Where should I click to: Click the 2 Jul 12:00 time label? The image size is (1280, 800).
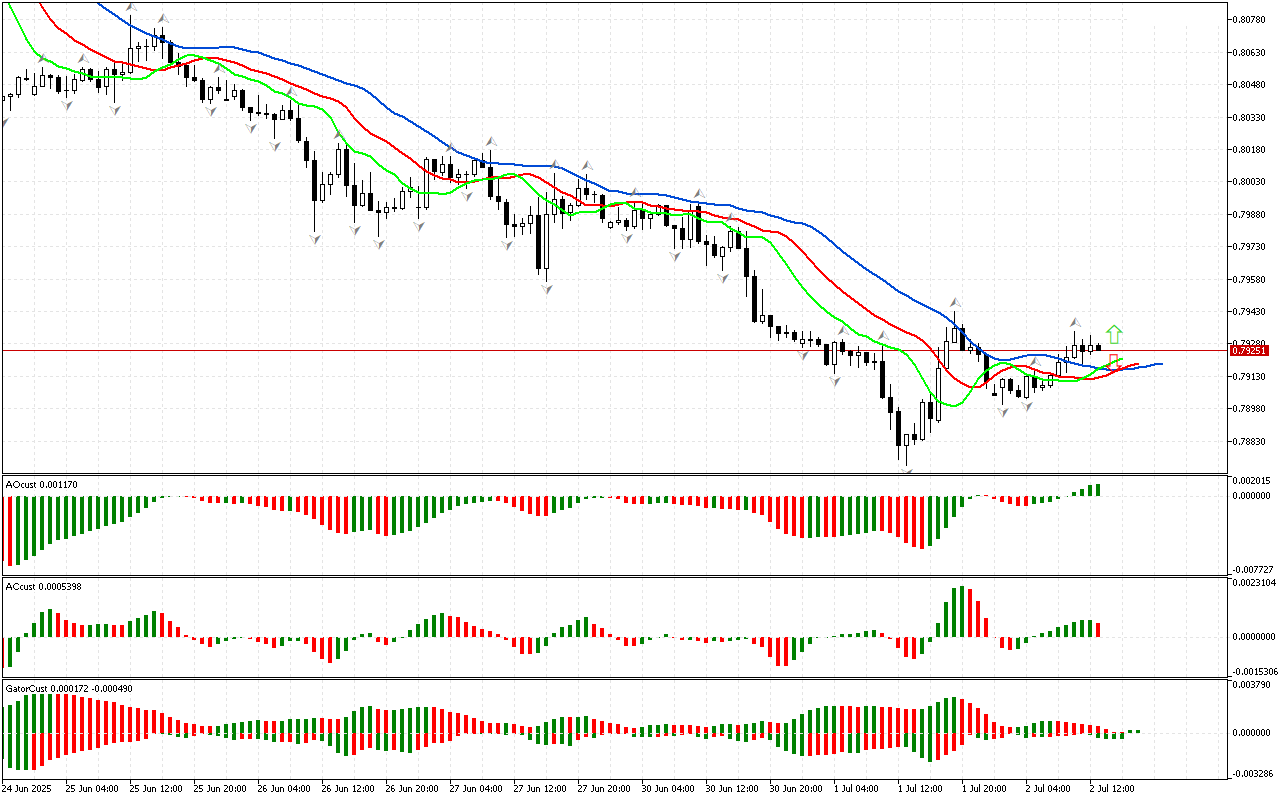coord(1112,788)
